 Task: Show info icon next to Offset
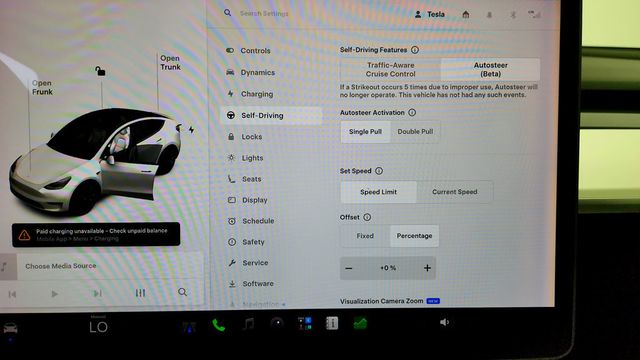pyautogui.click(x=367, y=217)
